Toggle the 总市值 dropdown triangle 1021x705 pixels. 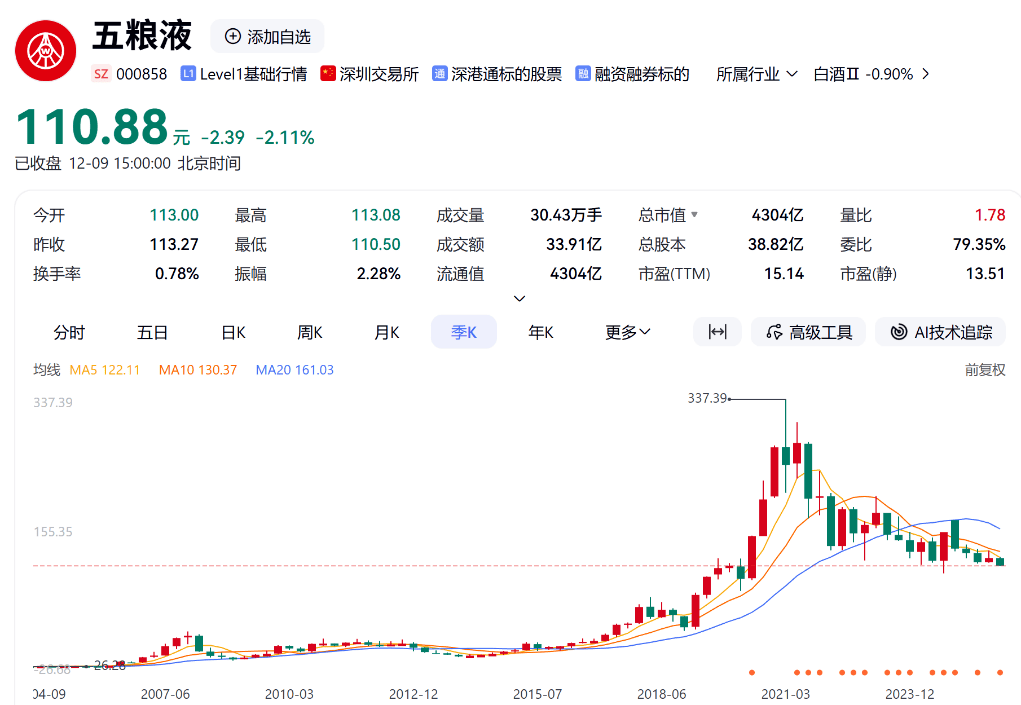(x=695, y=215)
